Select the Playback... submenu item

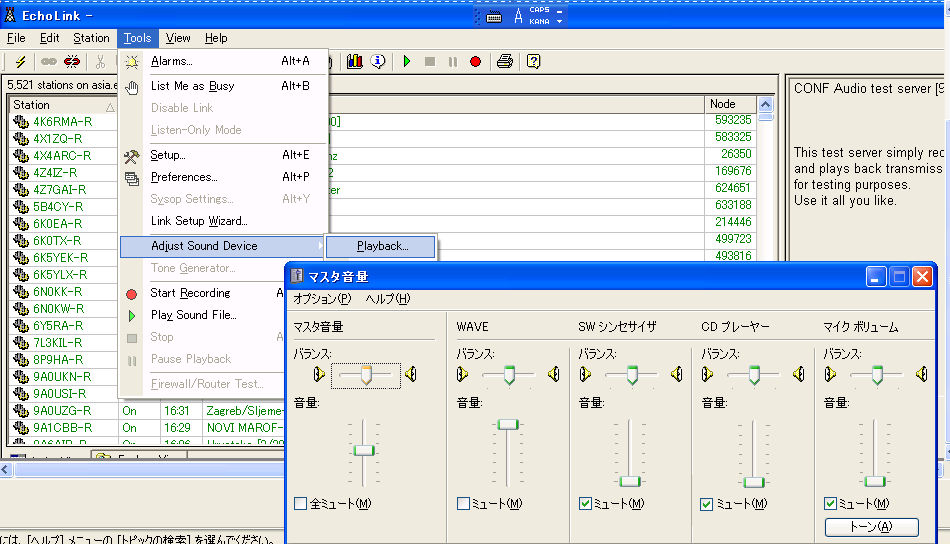381,246
